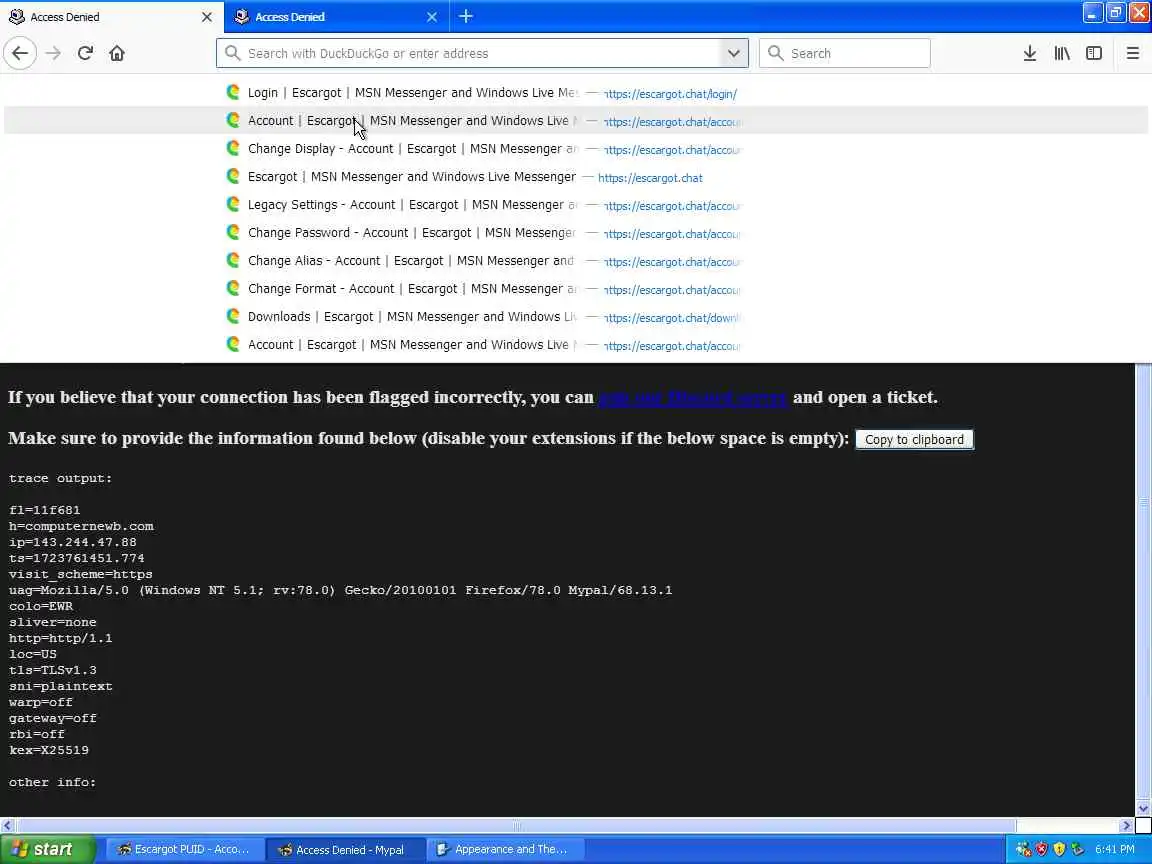Click the 6:41 PM system clock
Screen dimensions: 1152x864
point(1115,849)
